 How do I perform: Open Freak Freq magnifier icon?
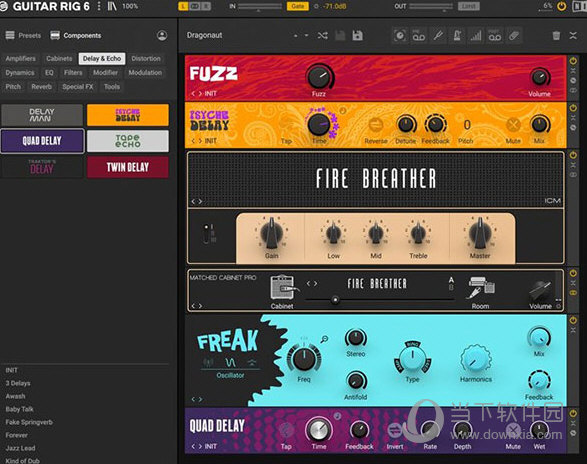click(324, 339)
